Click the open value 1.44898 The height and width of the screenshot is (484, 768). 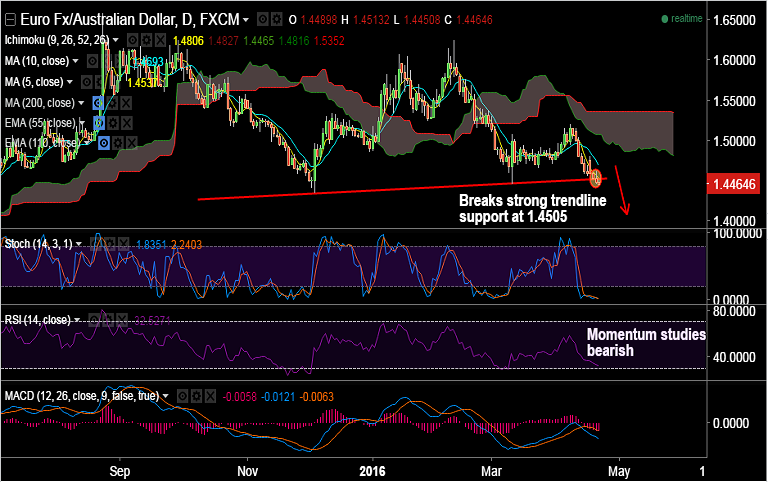click(x=319, y=20)
